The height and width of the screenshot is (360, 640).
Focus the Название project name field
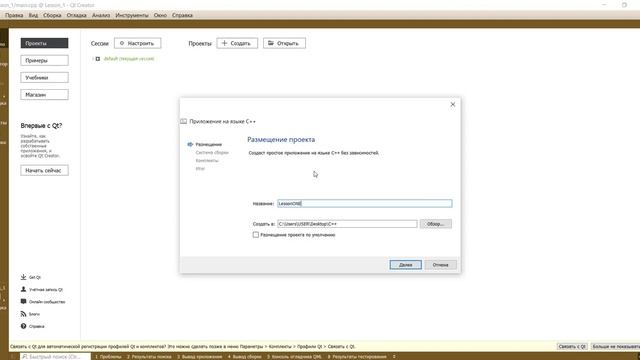coord(364,203)
